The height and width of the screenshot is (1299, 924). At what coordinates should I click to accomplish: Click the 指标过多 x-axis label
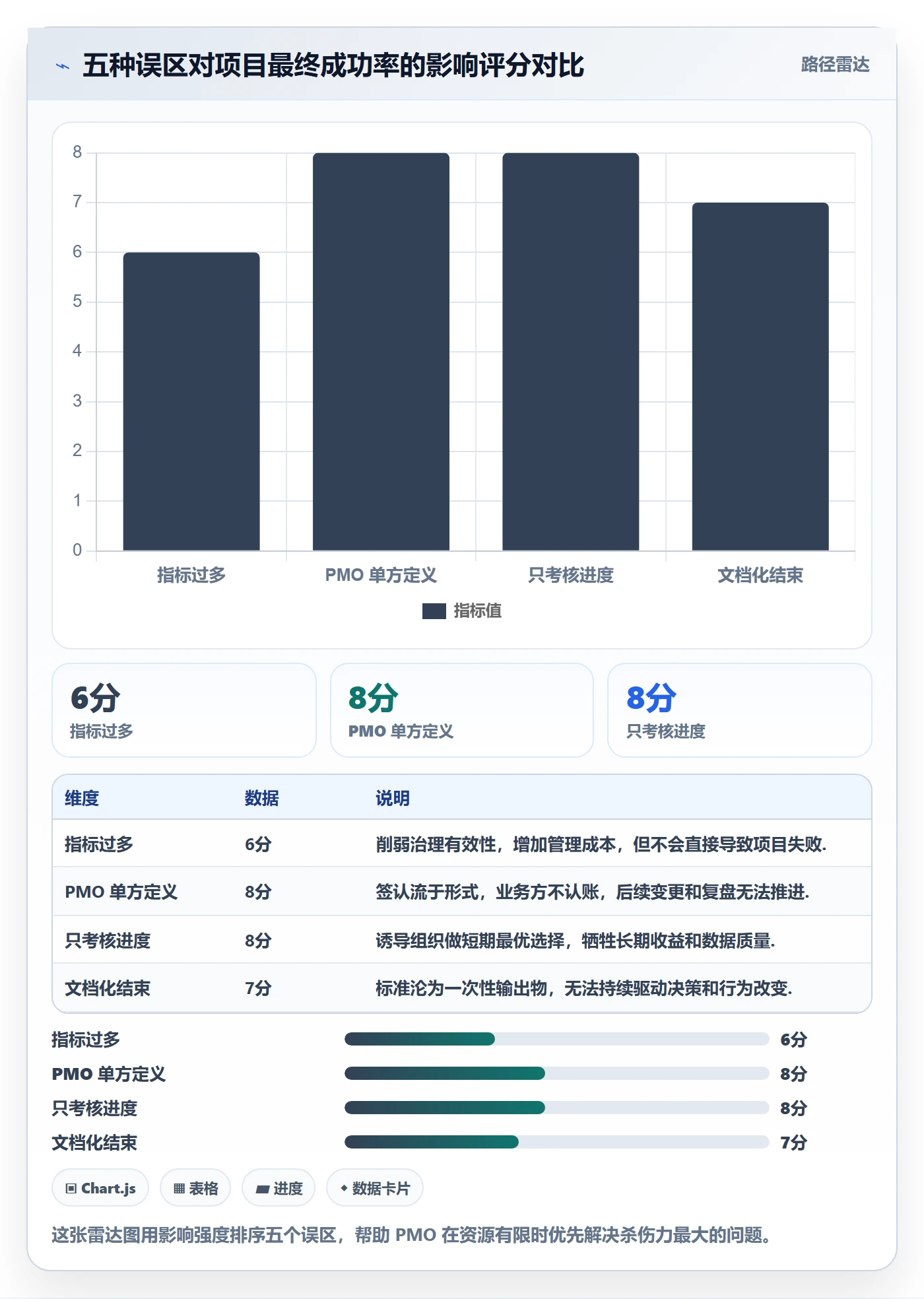[x=191, y=575]
